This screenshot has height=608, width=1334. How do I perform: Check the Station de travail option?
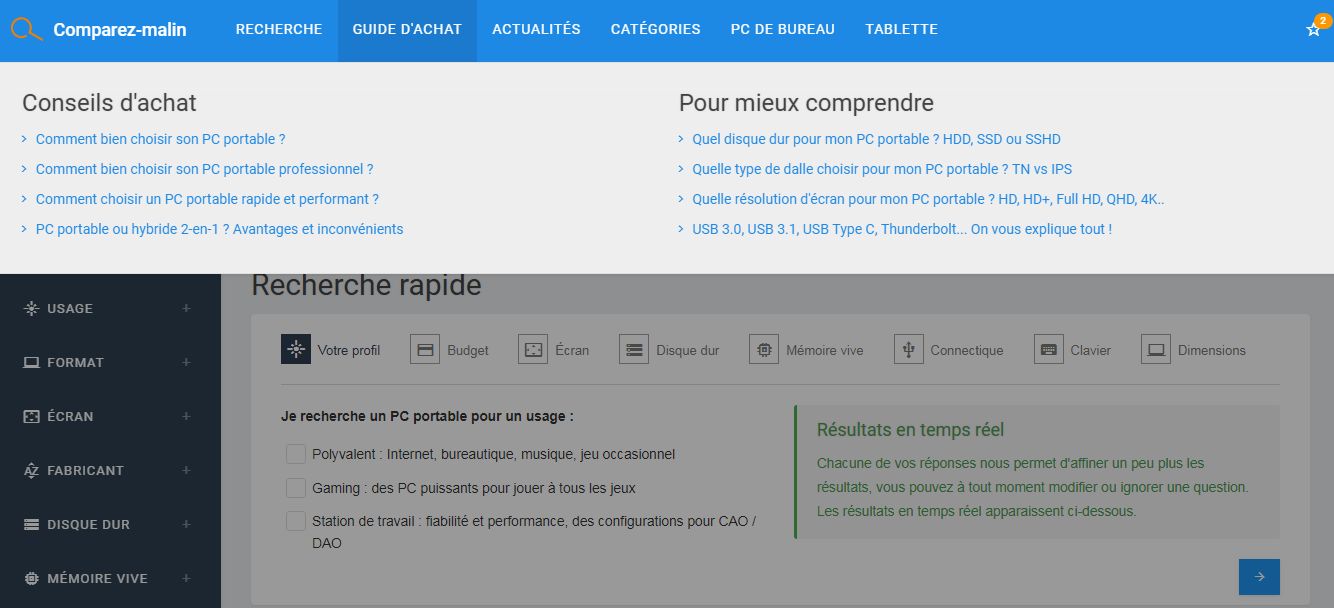tap(295, 521)
